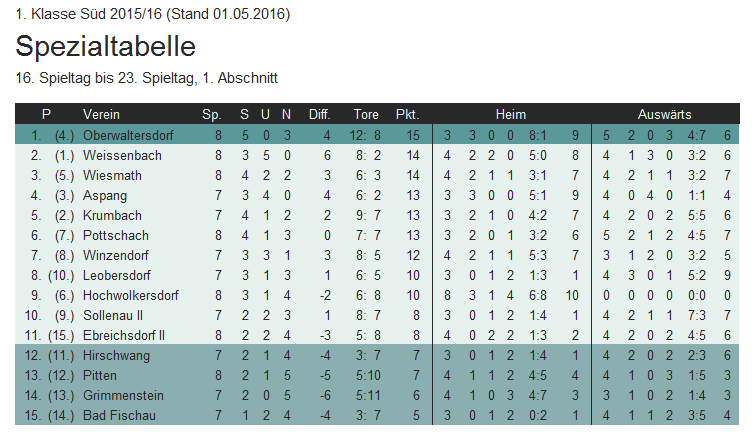The width and height of the screenshot is (754, 432).
Task: Select Pitten in the table
Action: click(x=100, y=375)
